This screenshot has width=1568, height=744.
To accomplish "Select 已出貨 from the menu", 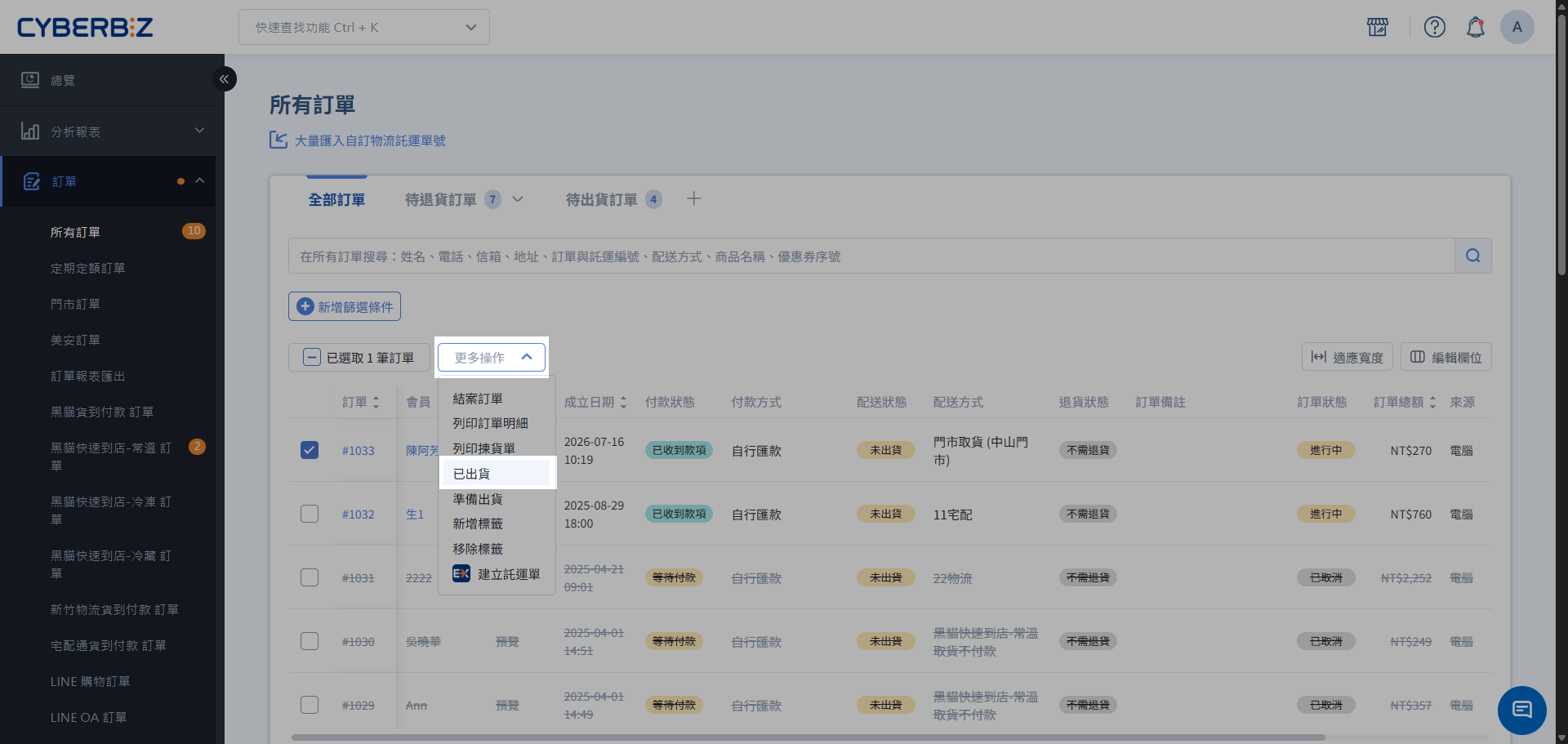I will tap(497, 474).
